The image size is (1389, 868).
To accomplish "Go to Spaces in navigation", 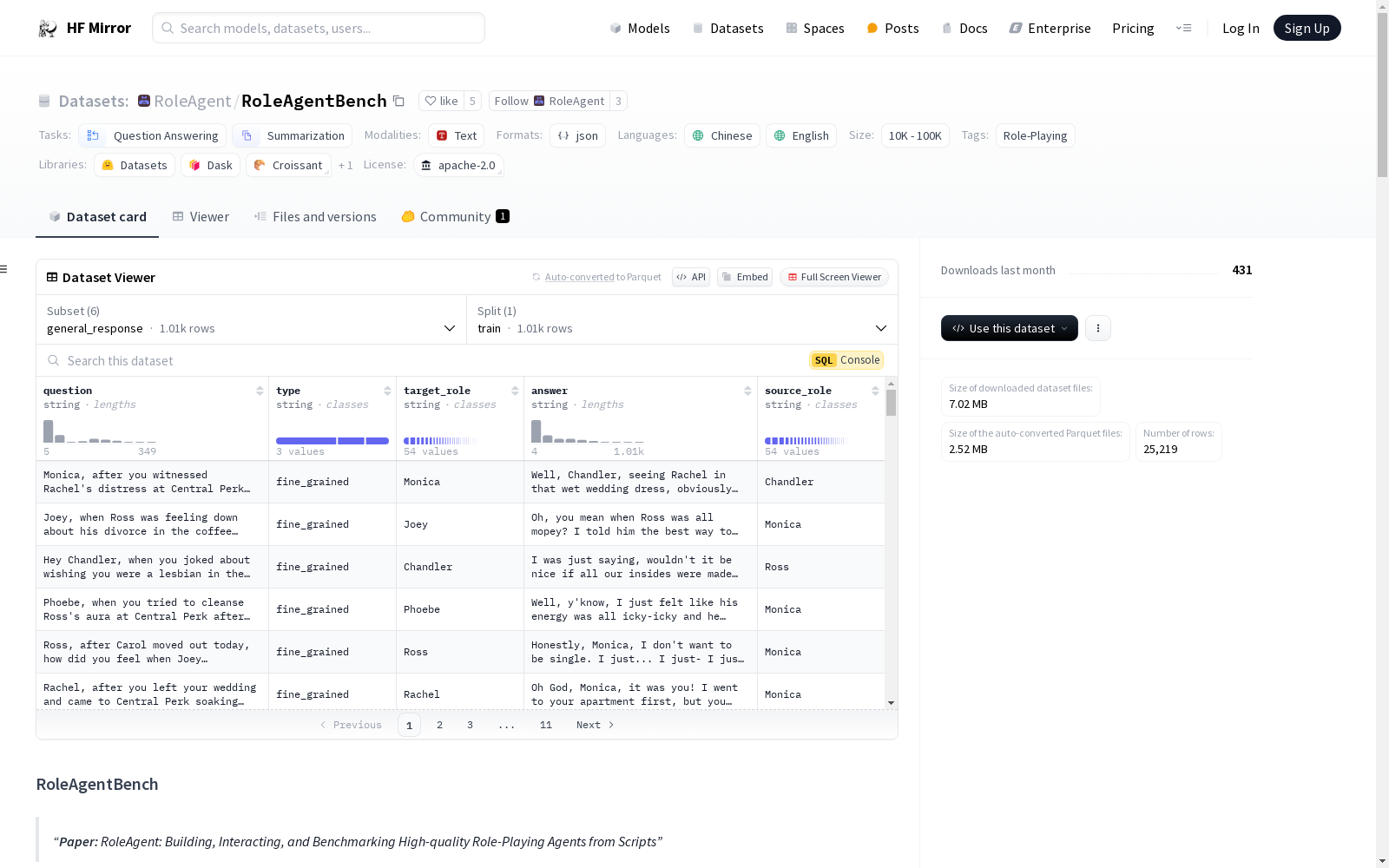I will click(x=814, y=28).
